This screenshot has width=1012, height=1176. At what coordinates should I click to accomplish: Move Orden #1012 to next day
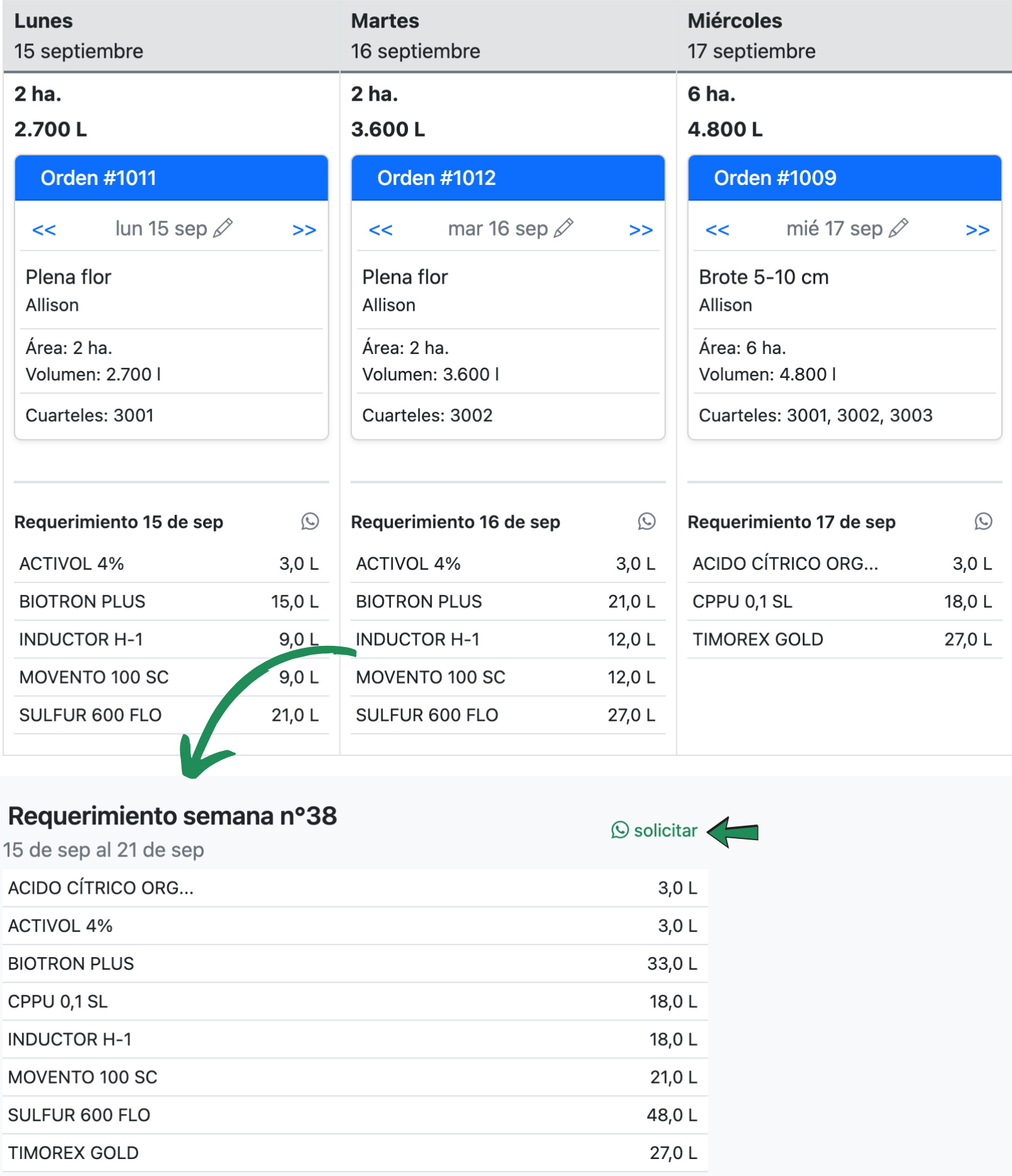(641, 230)
